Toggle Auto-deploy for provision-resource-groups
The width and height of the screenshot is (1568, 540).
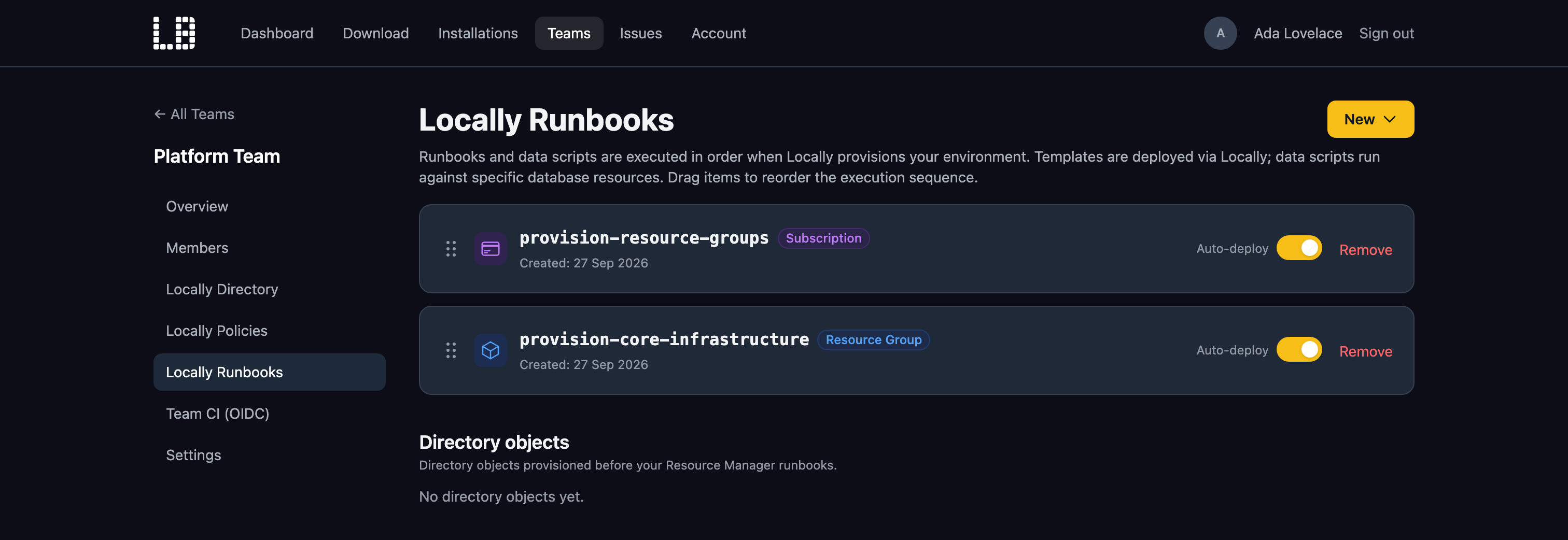point(1299,248)
